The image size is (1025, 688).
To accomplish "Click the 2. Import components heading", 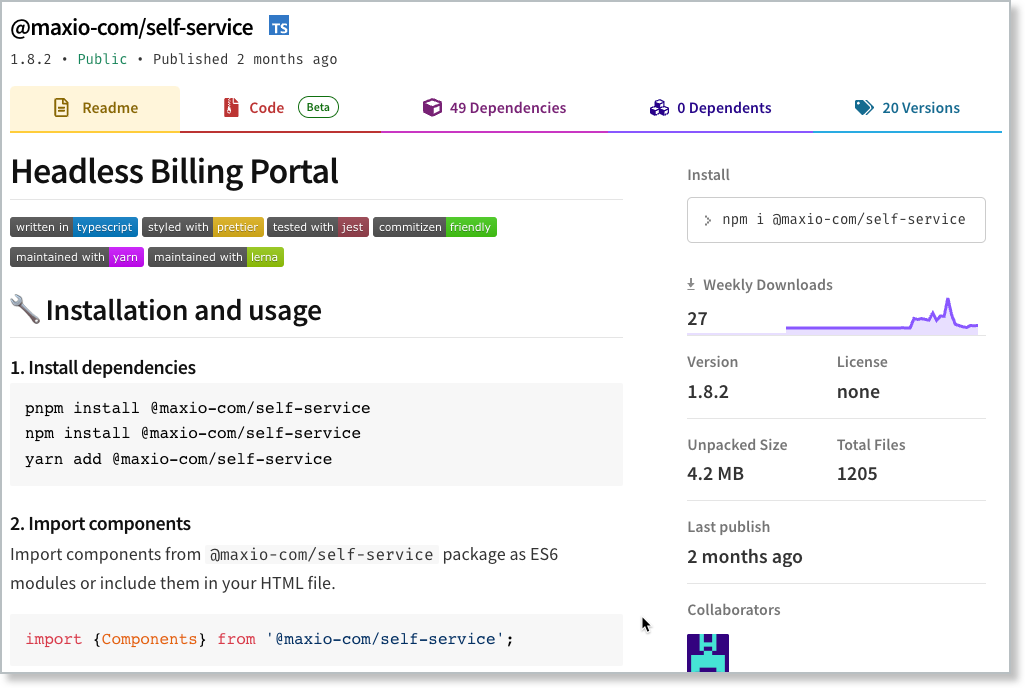I will pyautogui.click(x=100, y=524).
